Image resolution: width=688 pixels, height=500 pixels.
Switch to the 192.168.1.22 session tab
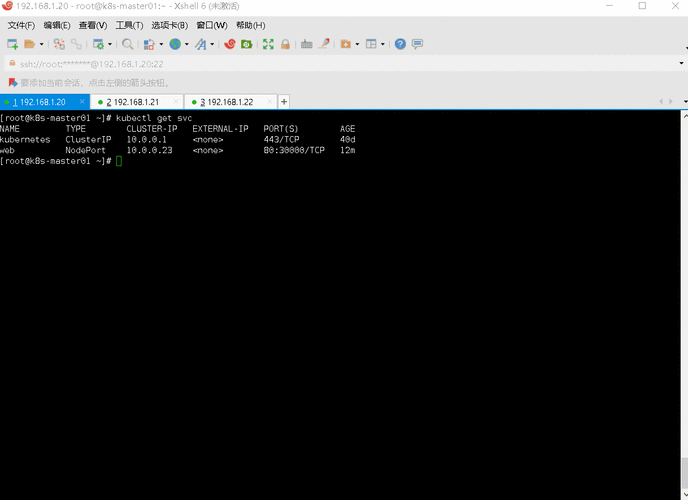229,102
